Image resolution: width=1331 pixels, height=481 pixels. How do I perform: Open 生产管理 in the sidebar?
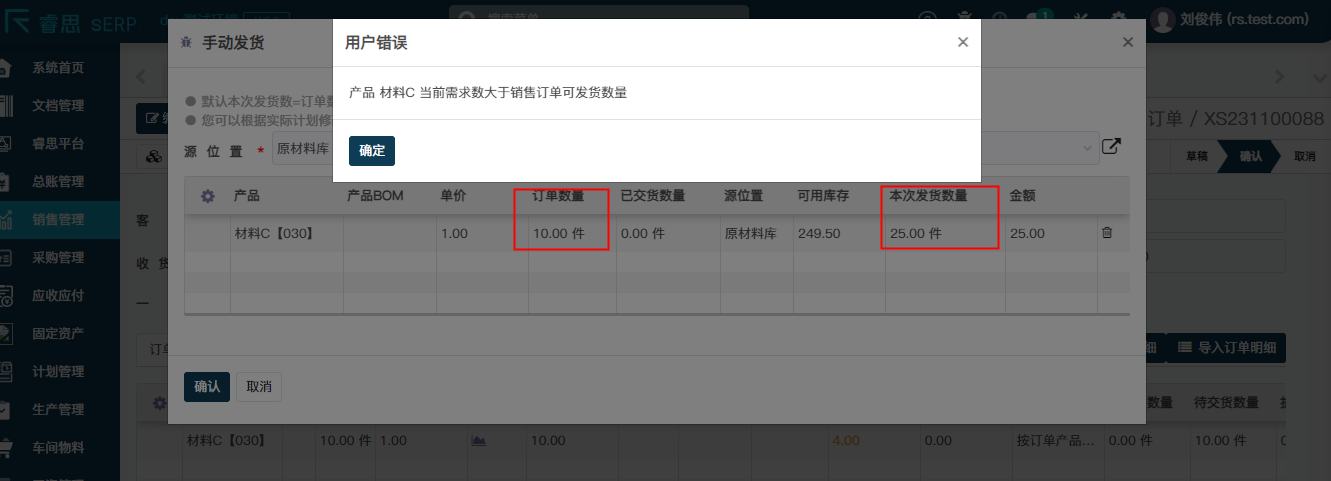pos(58,410)
